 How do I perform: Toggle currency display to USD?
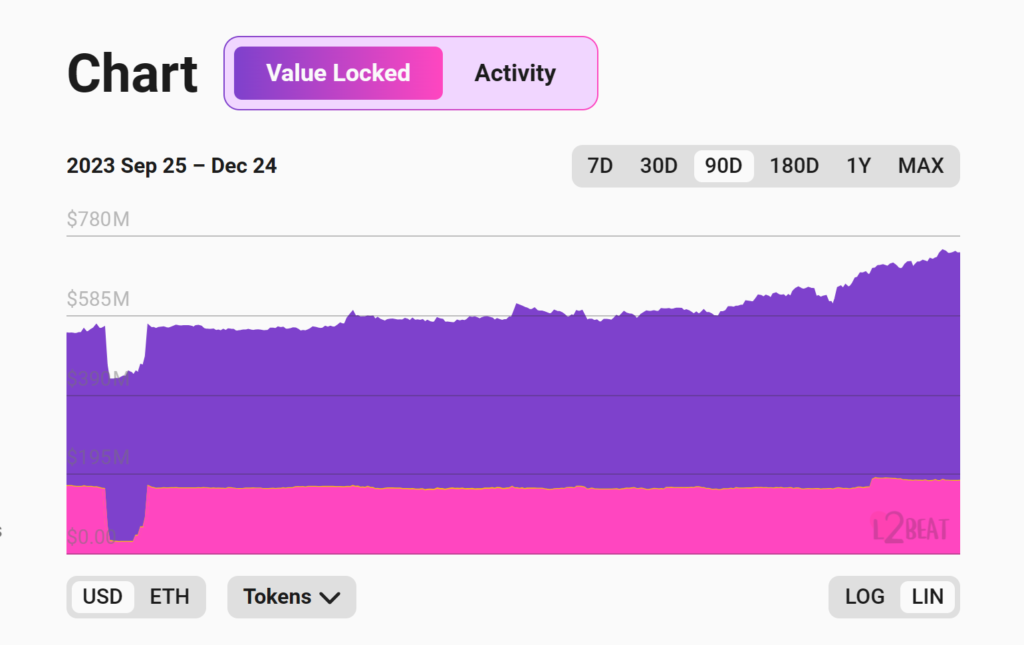click(102, 597)
